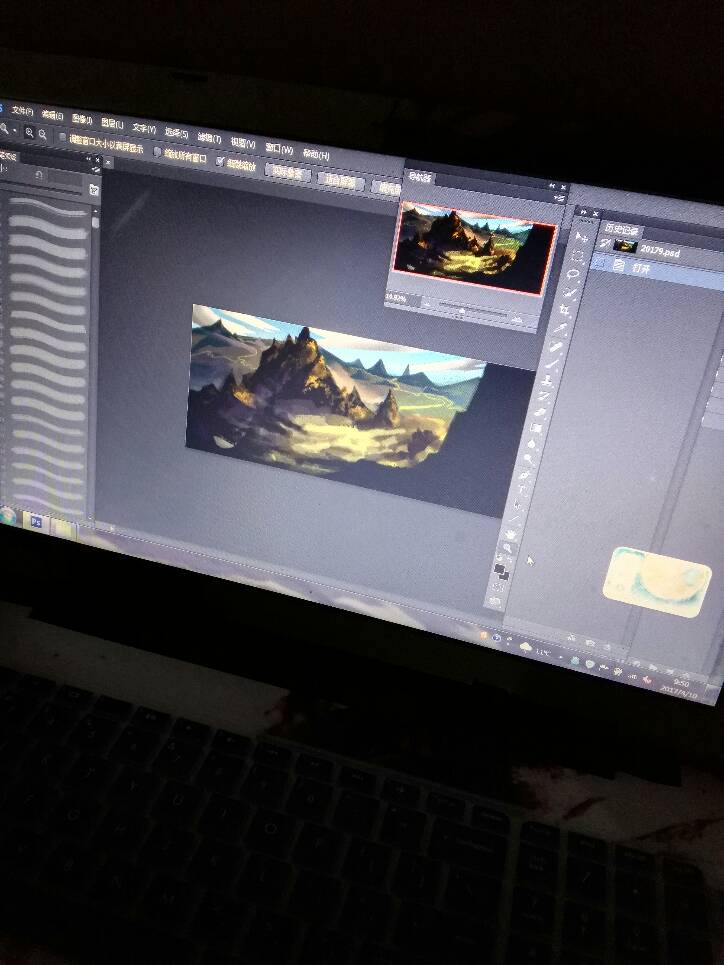Enable 调整窗口大小以满屏显示 checkbox

62,137
